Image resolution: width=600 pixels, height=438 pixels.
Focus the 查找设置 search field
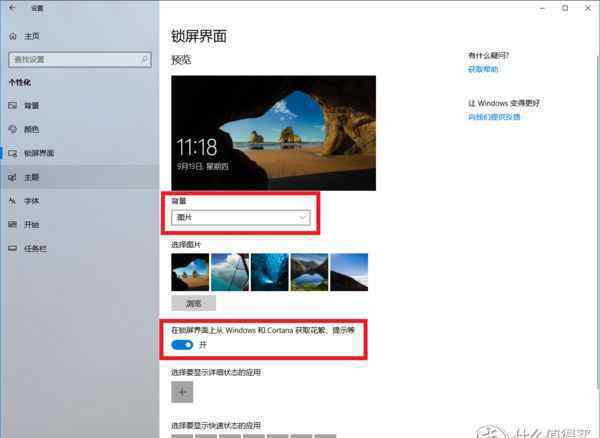tap(80, 60)
